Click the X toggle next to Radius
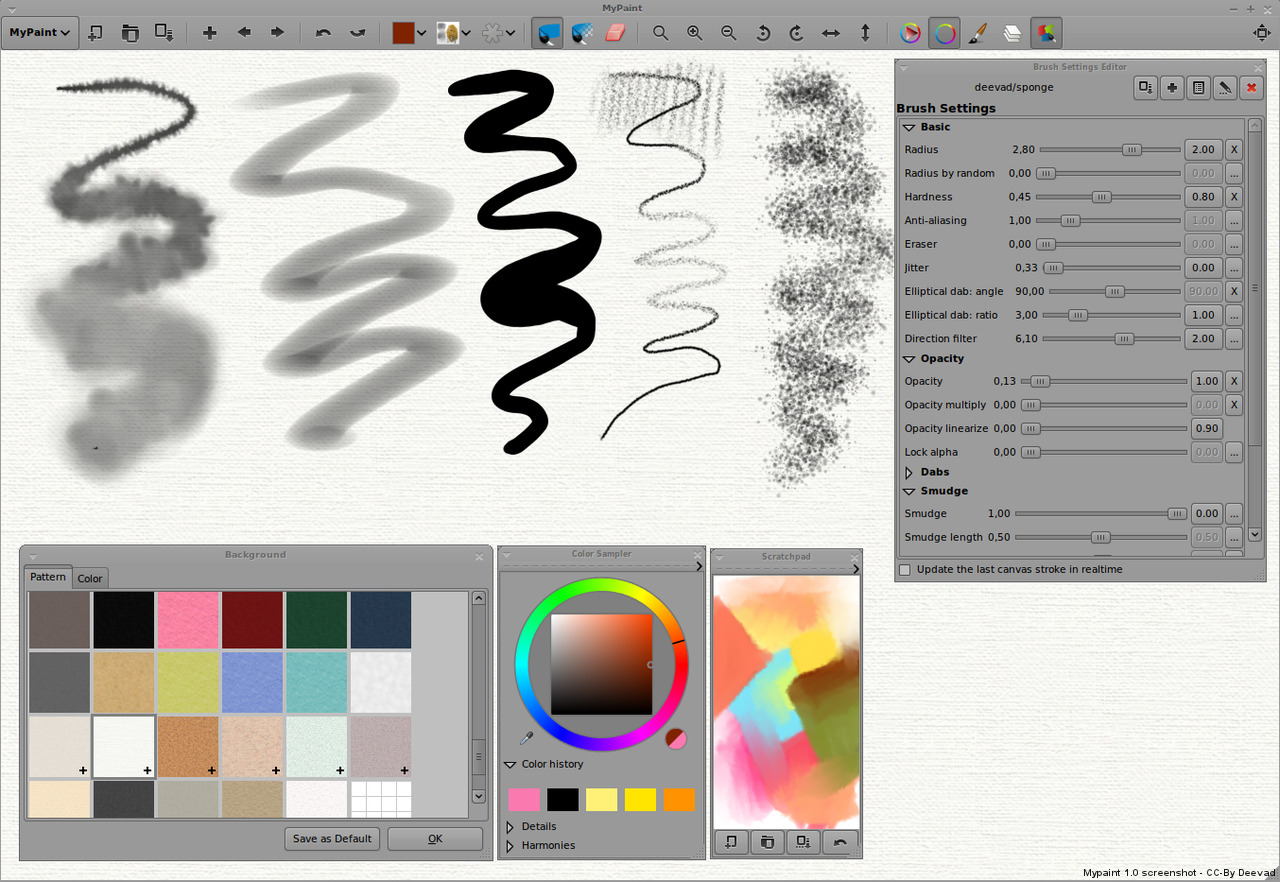1280x882 pixels. 1233,149
